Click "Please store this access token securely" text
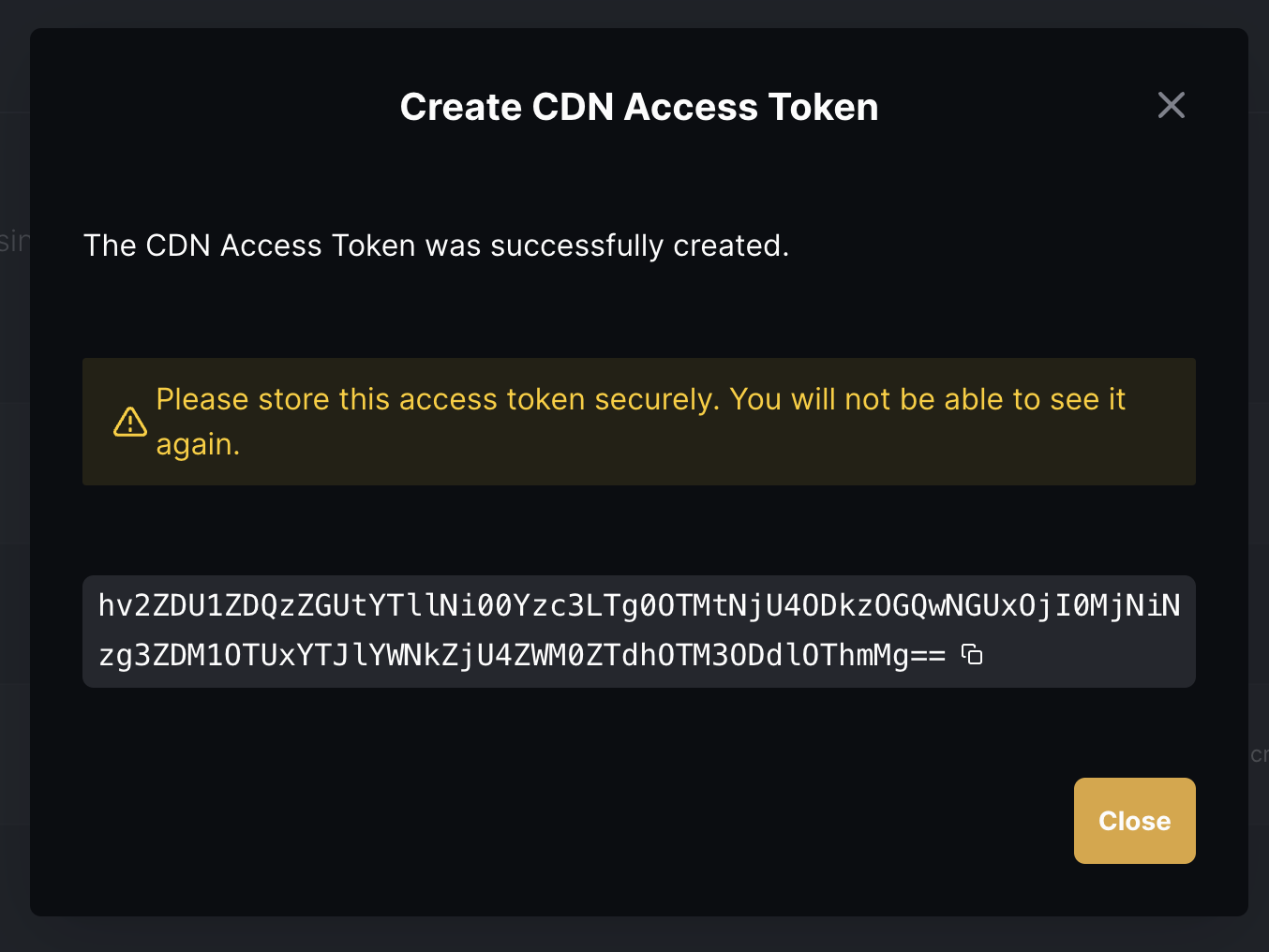The height and width of the screenshot is (952, 1269). (x=437, y=399)
